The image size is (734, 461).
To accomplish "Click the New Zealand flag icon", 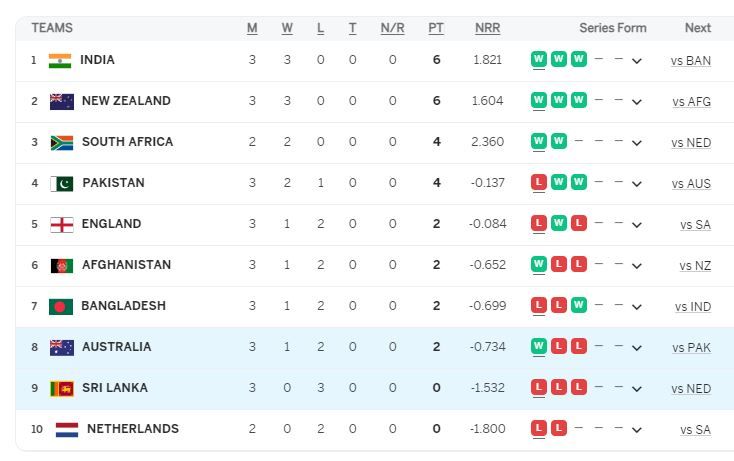I will click(62, 101).
